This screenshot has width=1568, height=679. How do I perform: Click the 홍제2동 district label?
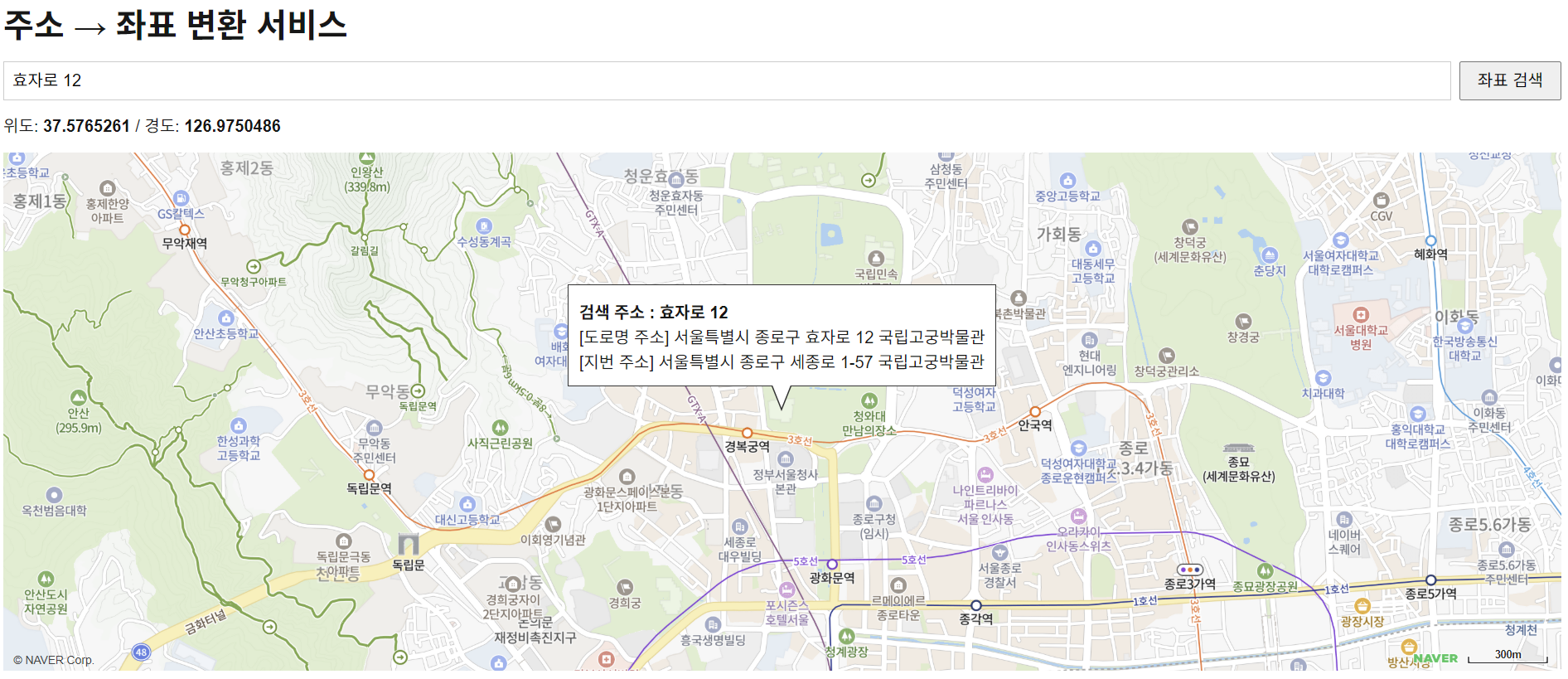246,167
